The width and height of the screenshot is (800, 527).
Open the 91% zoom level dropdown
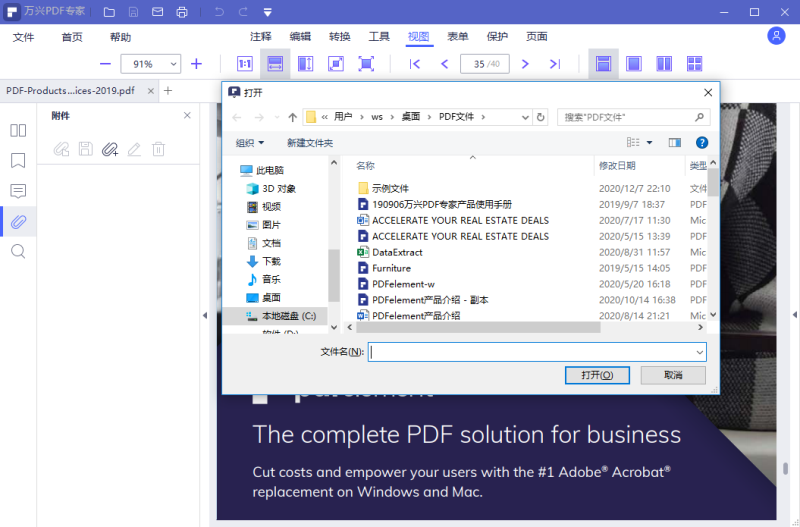pyautogui.click(x=173, y=64)
